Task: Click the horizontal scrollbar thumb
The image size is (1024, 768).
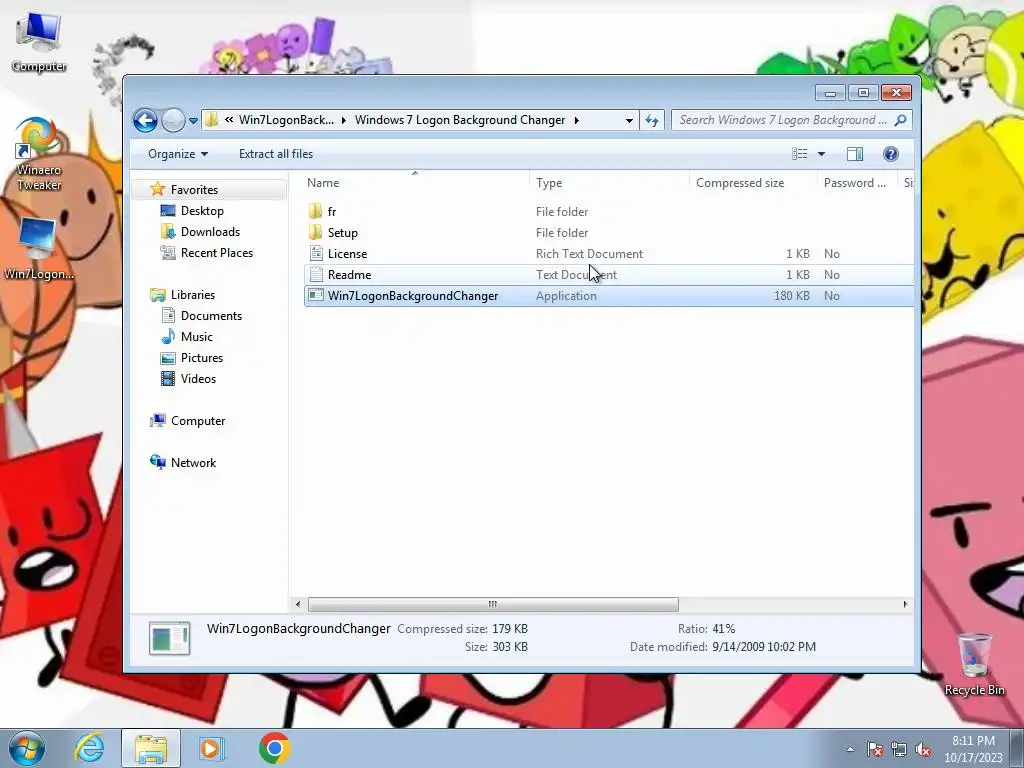Action: pos(493,604)
